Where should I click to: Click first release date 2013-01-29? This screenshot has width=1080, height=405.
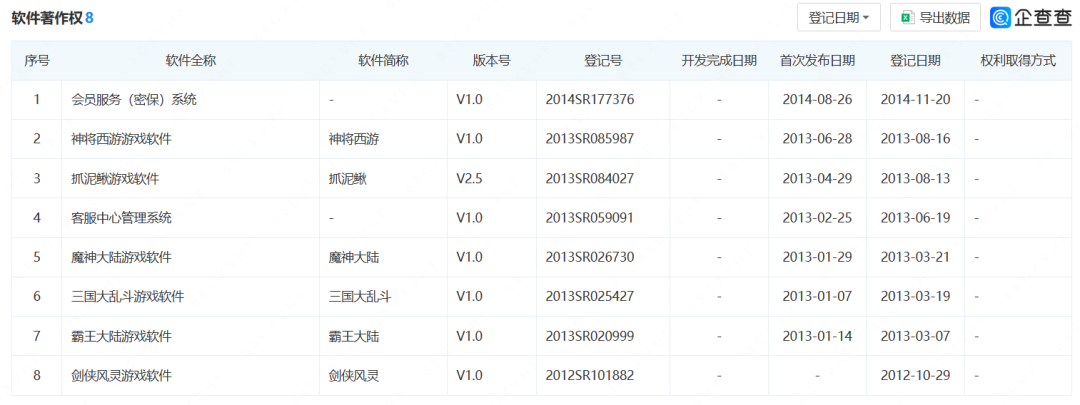tap(818, 258)
